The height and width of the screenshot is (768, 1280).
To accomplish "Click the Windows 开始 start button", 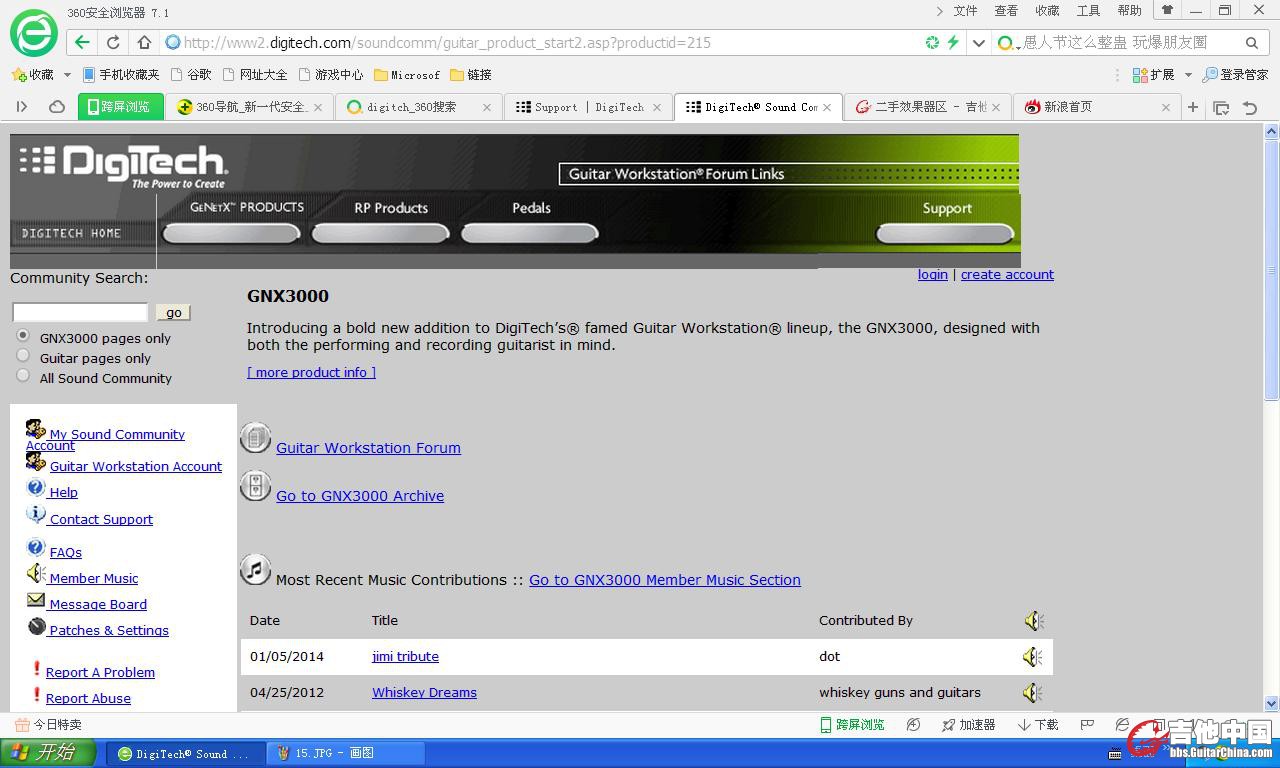I will pyautogui.click(x=48, y=753).
